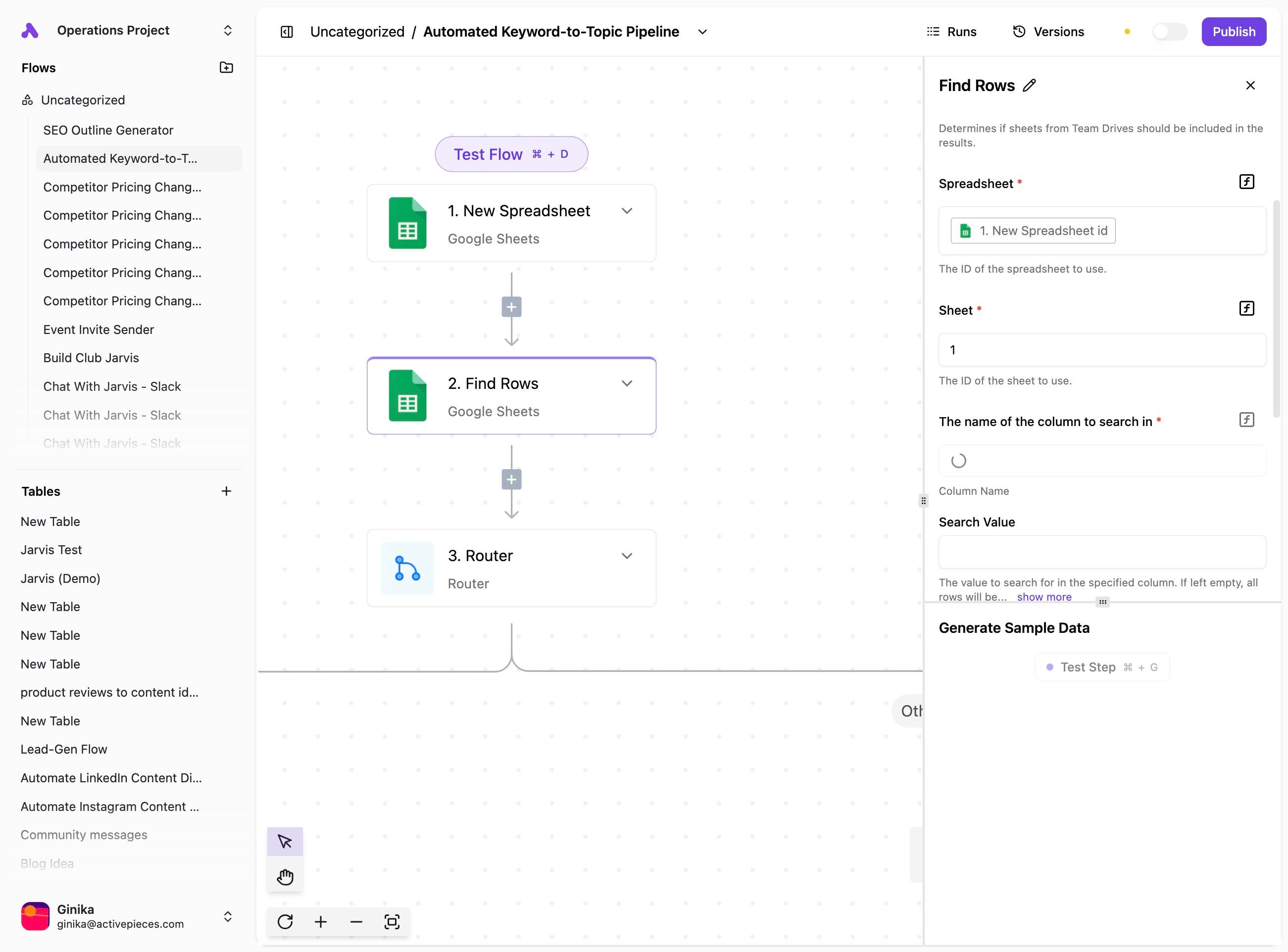Screen dimensions: 1288x952
Task: Click the Search Value input field
Action: (1102, 552)
